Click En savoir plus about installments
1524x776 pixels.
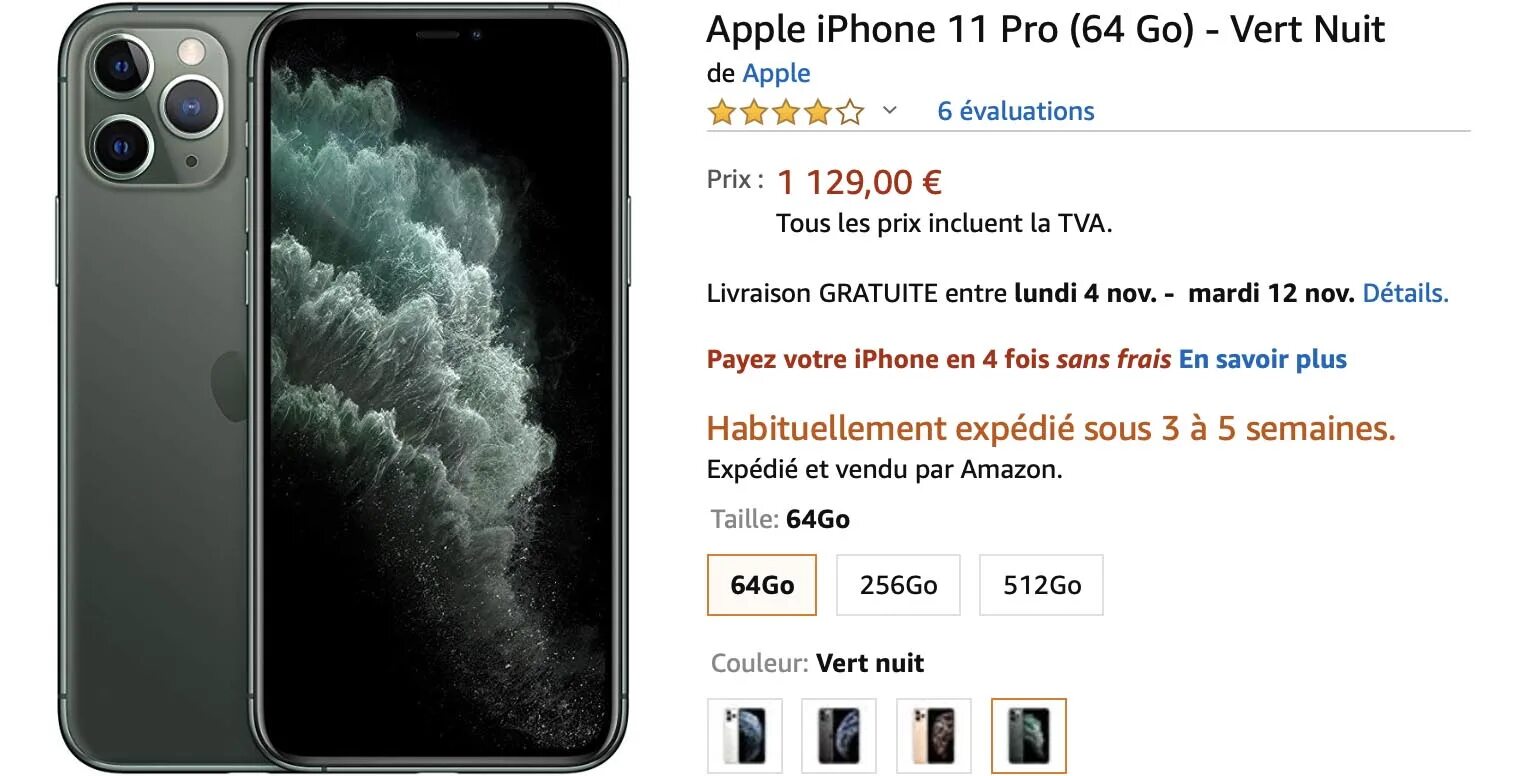pyautogui.click(x=1263, y=359)
